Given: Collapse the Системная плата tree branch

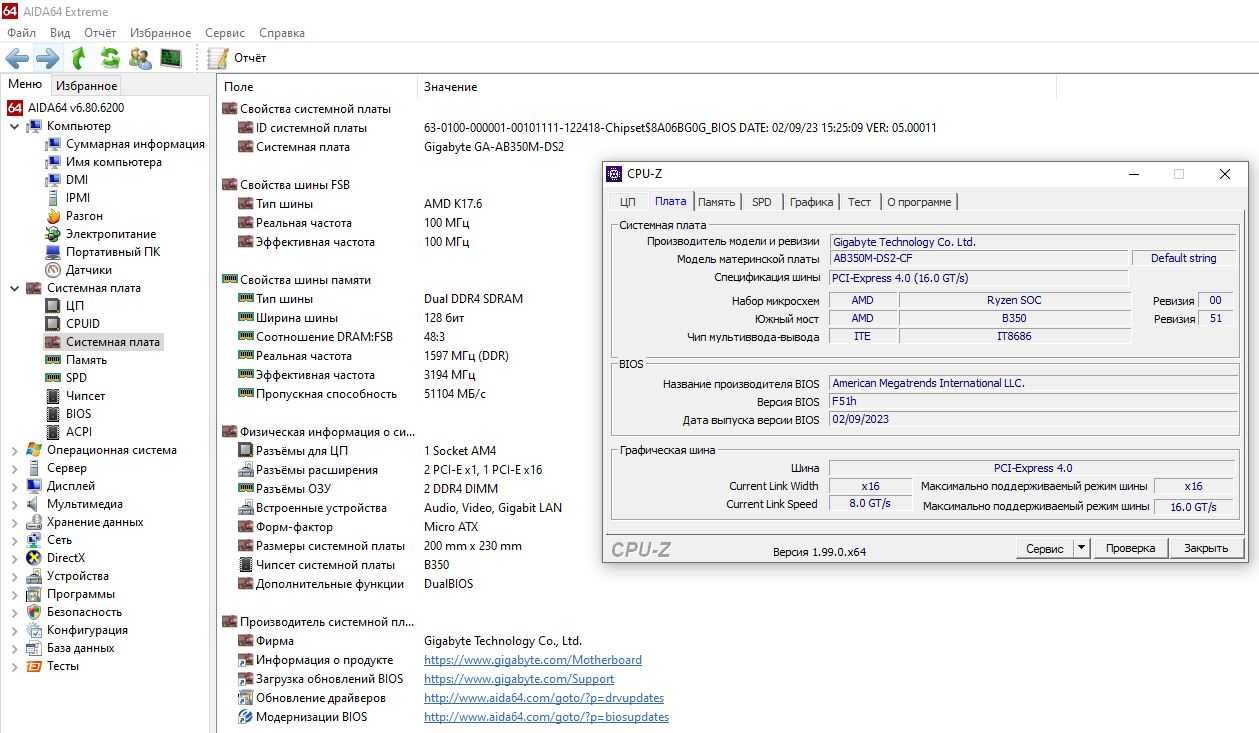Looking at the screenshot, I should tap(14, 288).
